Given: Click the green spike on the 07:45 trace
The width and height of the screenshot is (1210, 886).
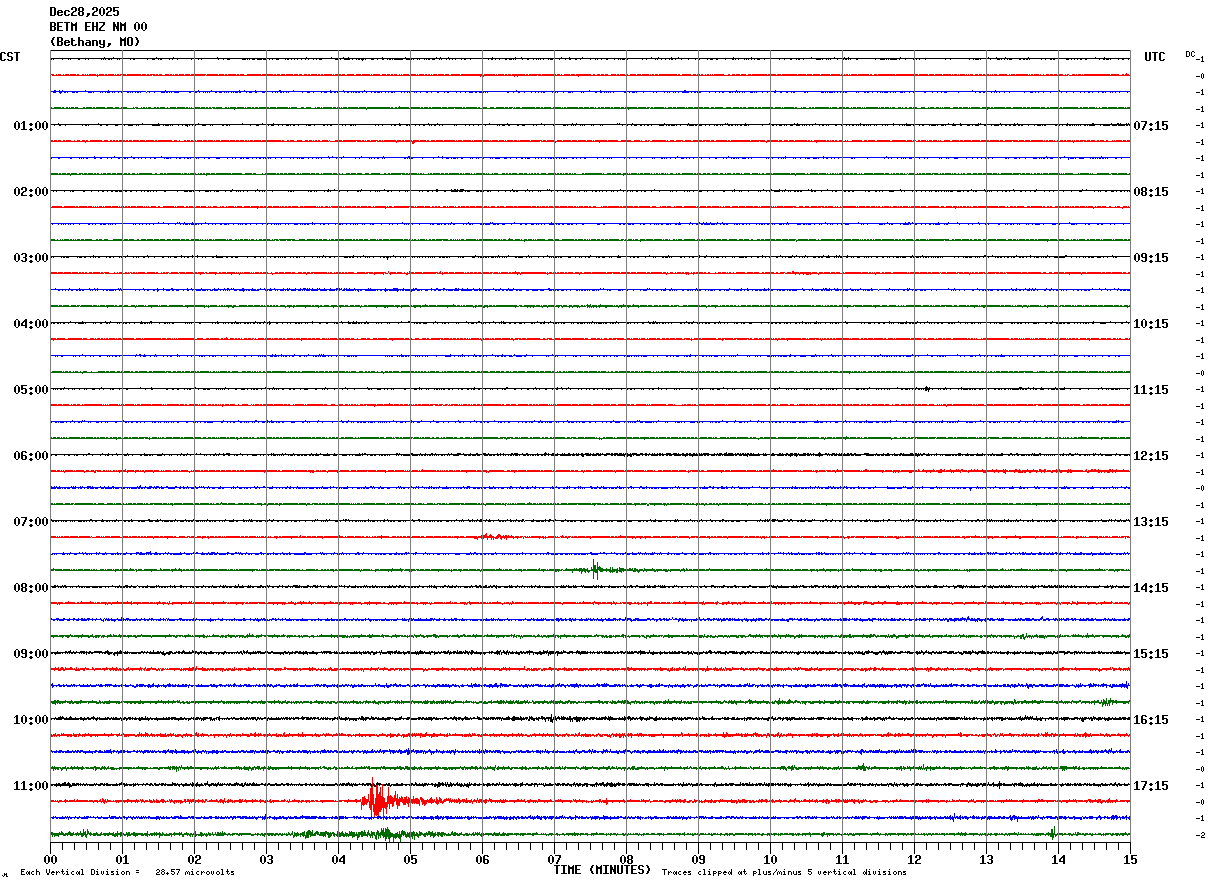Looking at the screenshot, I should pos(595,570).
